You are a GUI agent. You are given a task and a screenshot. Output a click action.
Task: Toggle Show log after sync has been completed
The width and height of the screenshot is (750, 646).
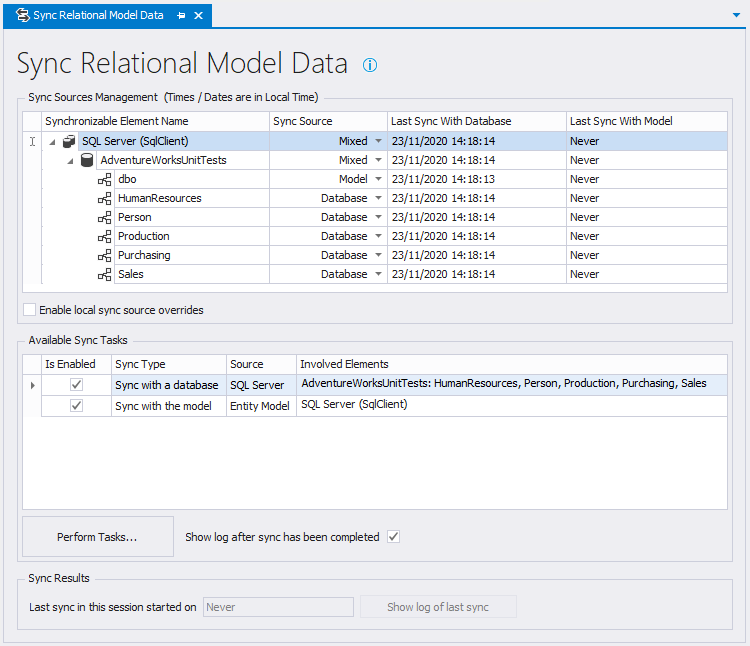coord(394,537)
